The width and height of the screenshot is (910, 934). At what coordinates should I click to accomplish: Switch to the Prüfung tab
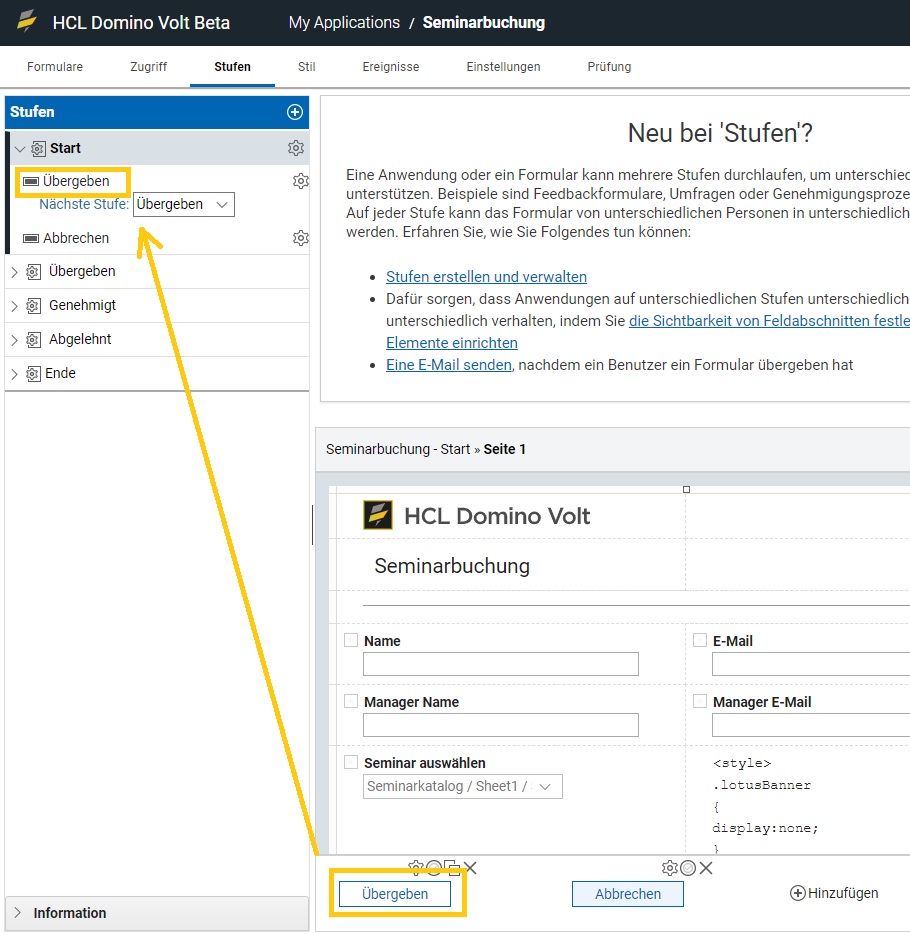click(609, 67)
